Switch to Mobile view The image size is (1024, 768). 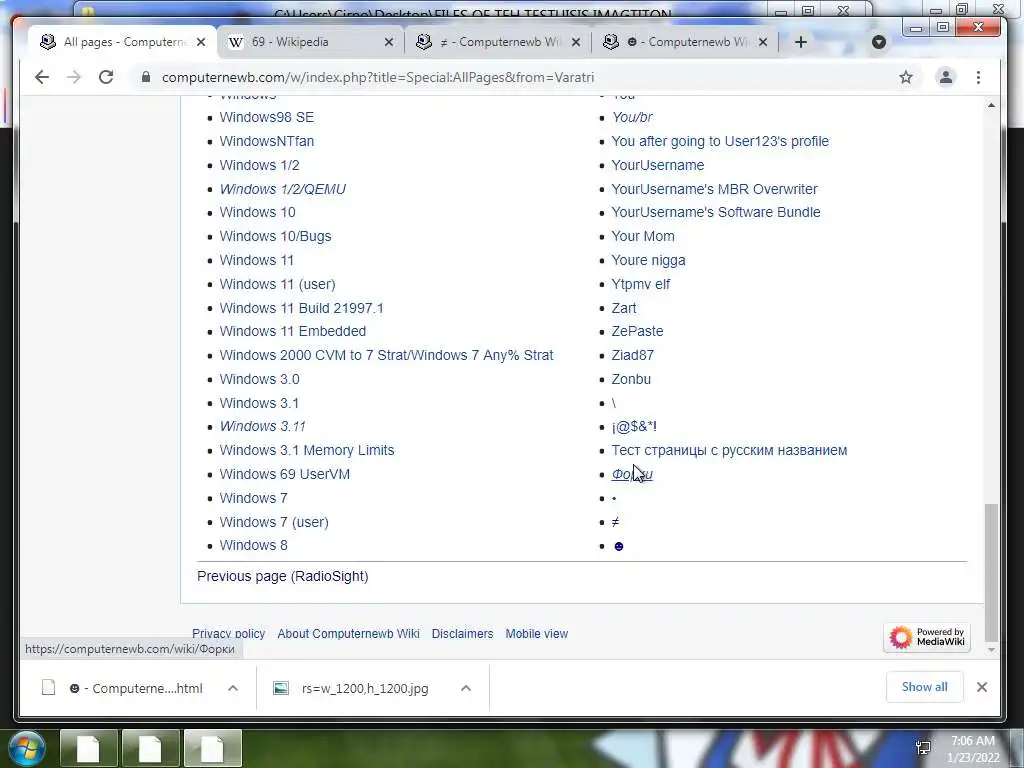pos(536,633)
